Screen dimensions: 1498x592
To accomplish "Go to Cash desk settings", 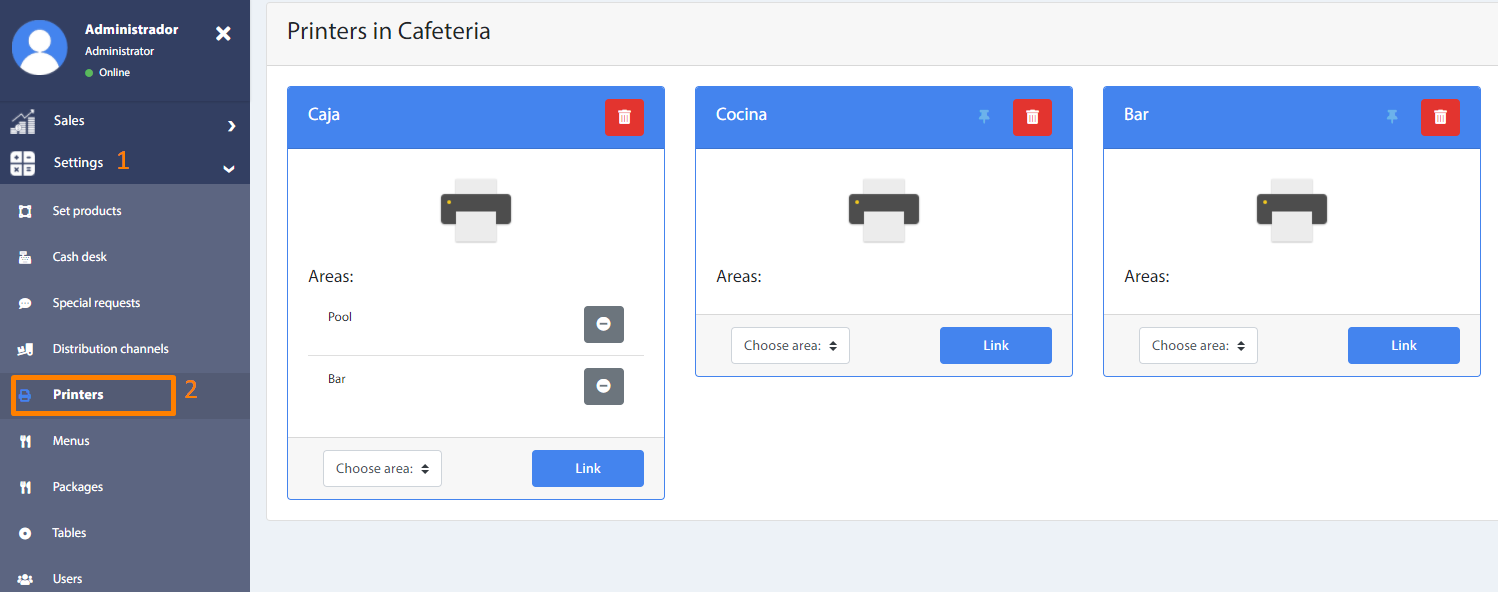I will coord(80,257).
